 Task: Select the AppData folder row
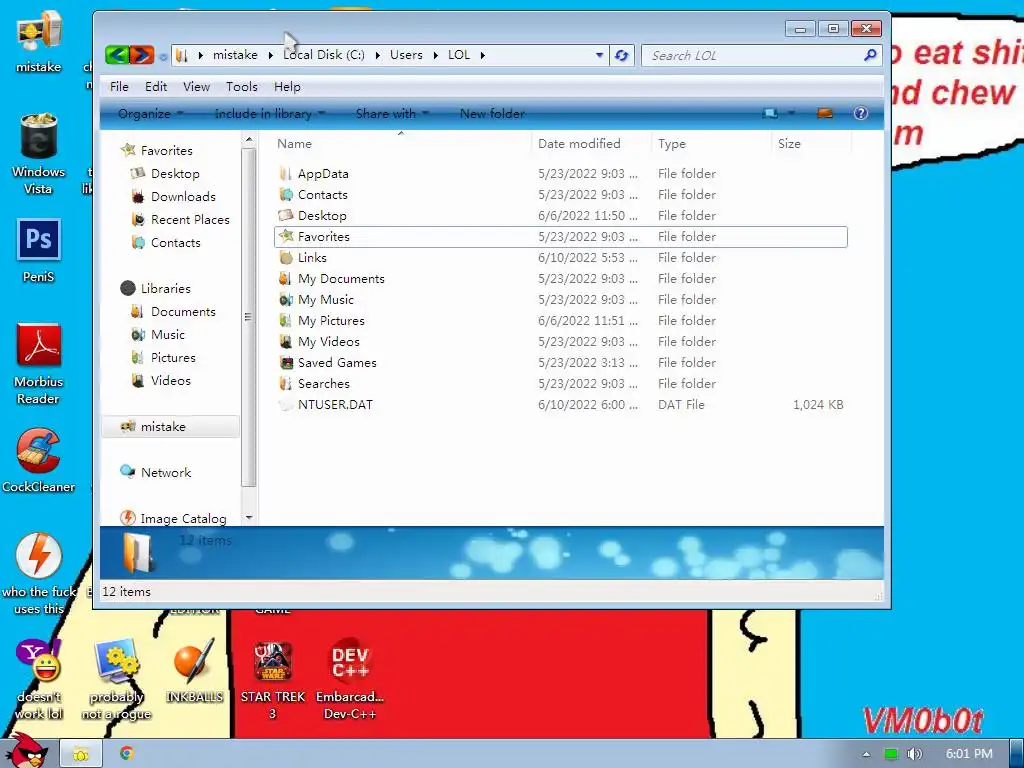tap(562, 174)
